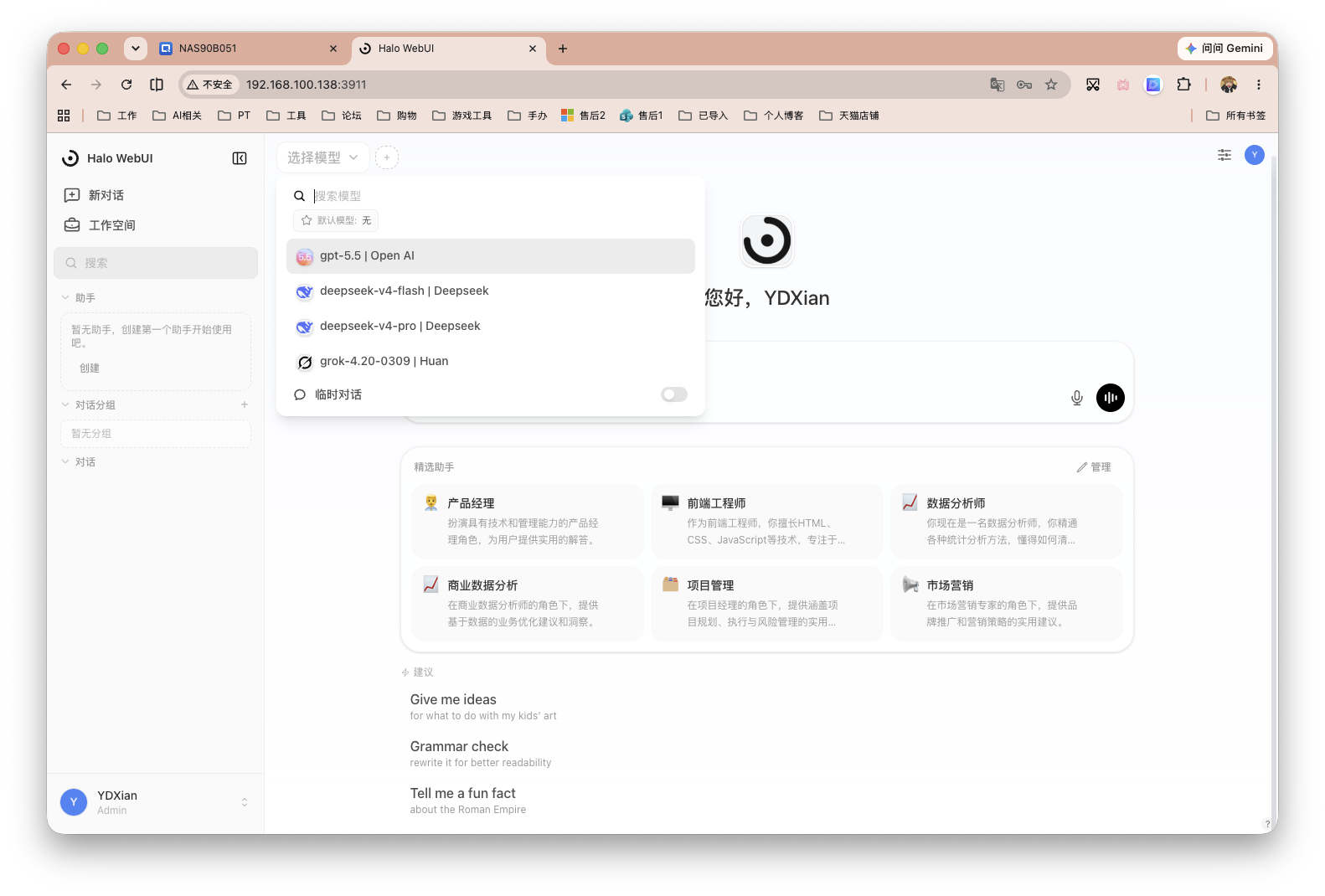Choose Tell me a fun fact suggestion
This screenshot has width=1325, height=896.
tap(468, 801)
